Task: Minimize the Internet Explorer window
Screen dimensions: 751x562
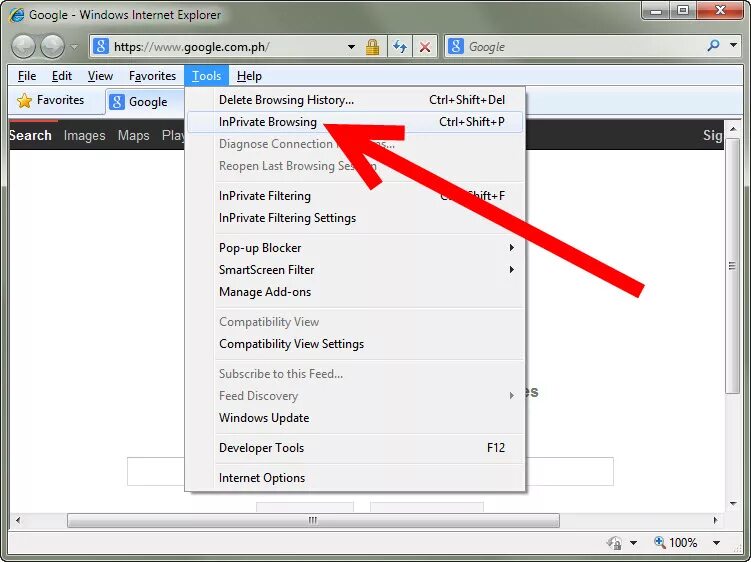Action: coord(656,11)
